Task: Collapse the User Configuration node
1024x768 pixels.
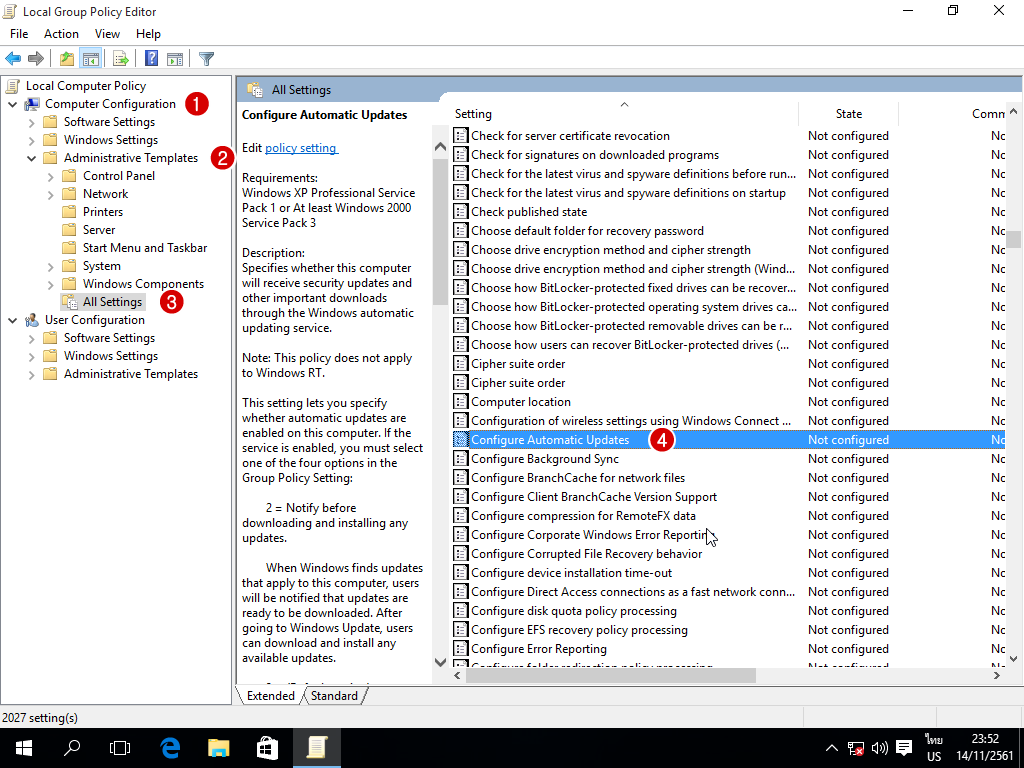Action: [x=12, y=320]
